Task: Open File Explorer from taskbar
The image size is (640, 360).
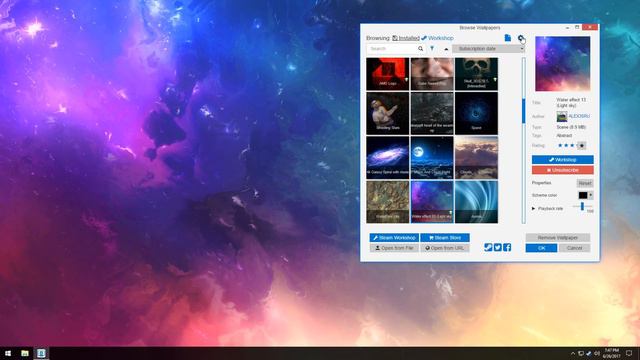Action: 25,353
